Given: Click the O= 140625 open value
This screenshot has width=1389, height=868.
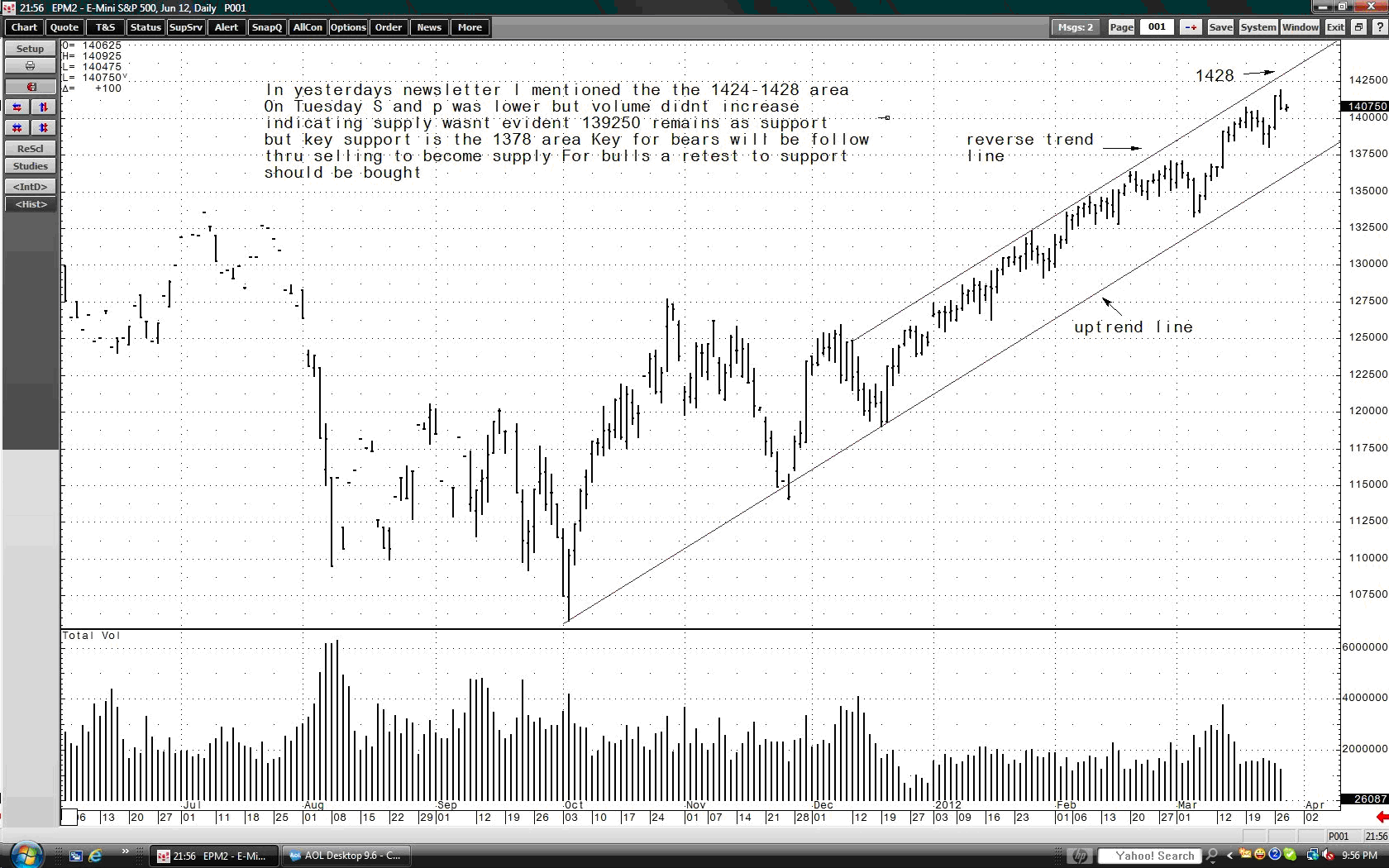Looking at the screenshot, I should (92, 45).
